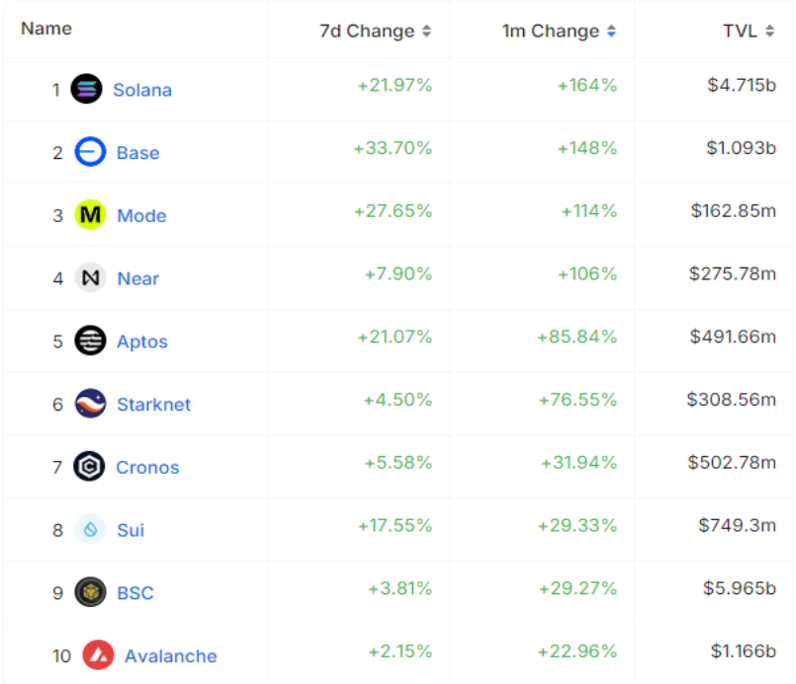Screen dimensions: 796x684
Task: Click the red Avalanche logo icon
Action: 98,655
